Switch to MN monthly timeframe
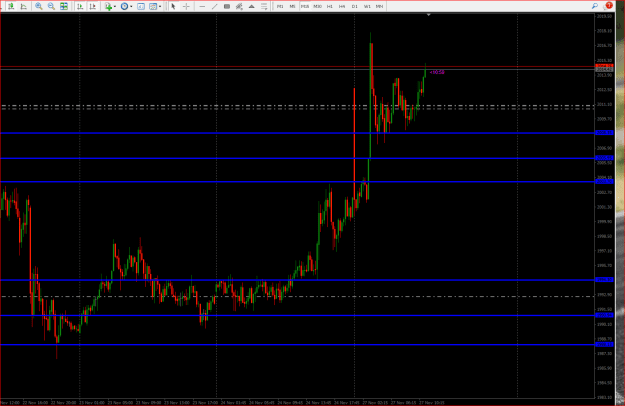Image resolution: width=625 pixels, height=406 pixels. click(379, 6)
